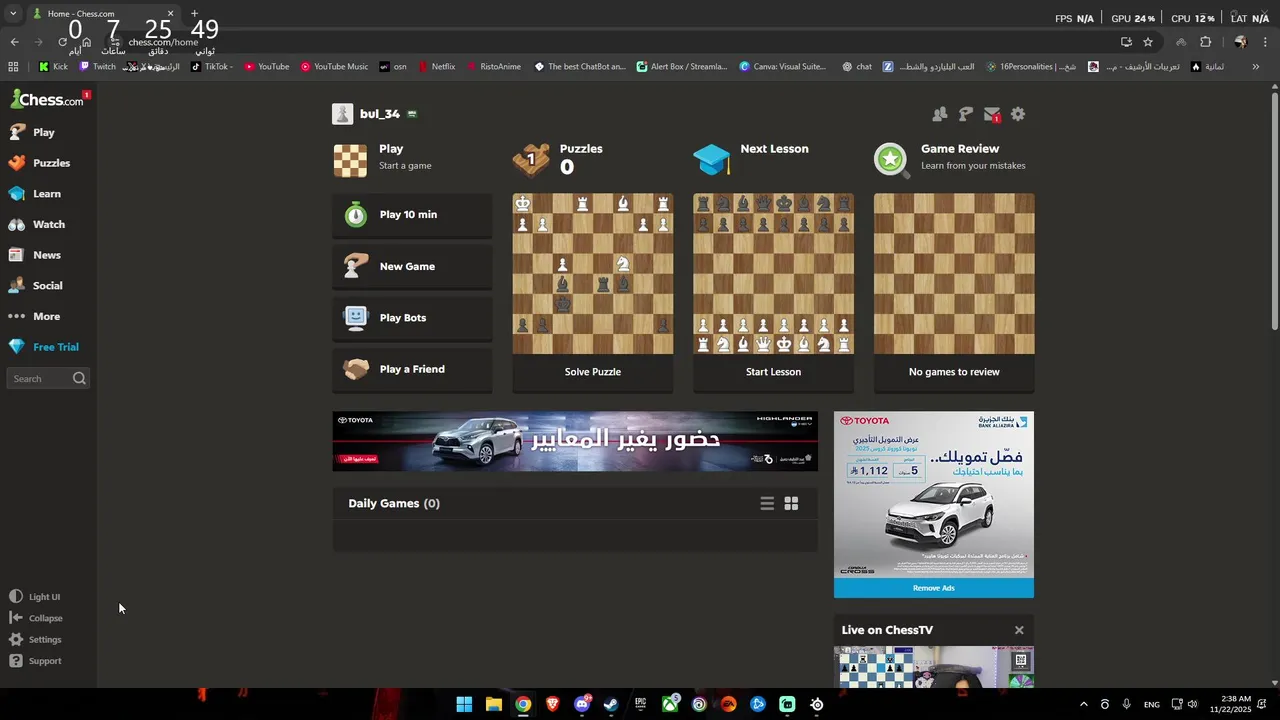Open the browser tab search dropdown

pyautogui.click(x=13, y=14)
